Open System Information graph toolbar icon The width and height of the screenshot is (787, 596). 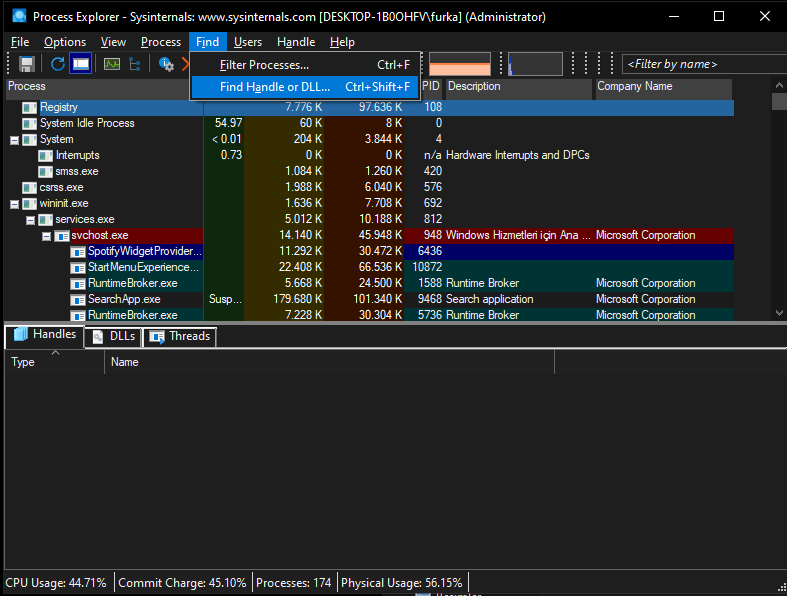112,64
